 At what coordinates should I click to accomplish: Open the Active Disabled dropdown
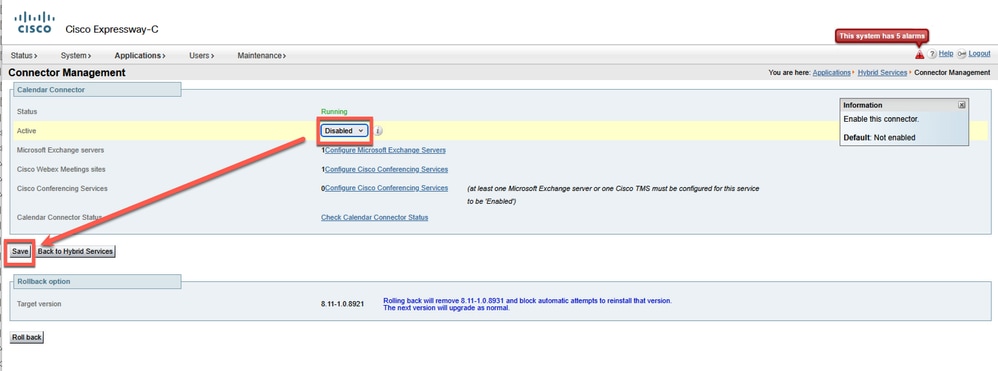click(344, 130)
